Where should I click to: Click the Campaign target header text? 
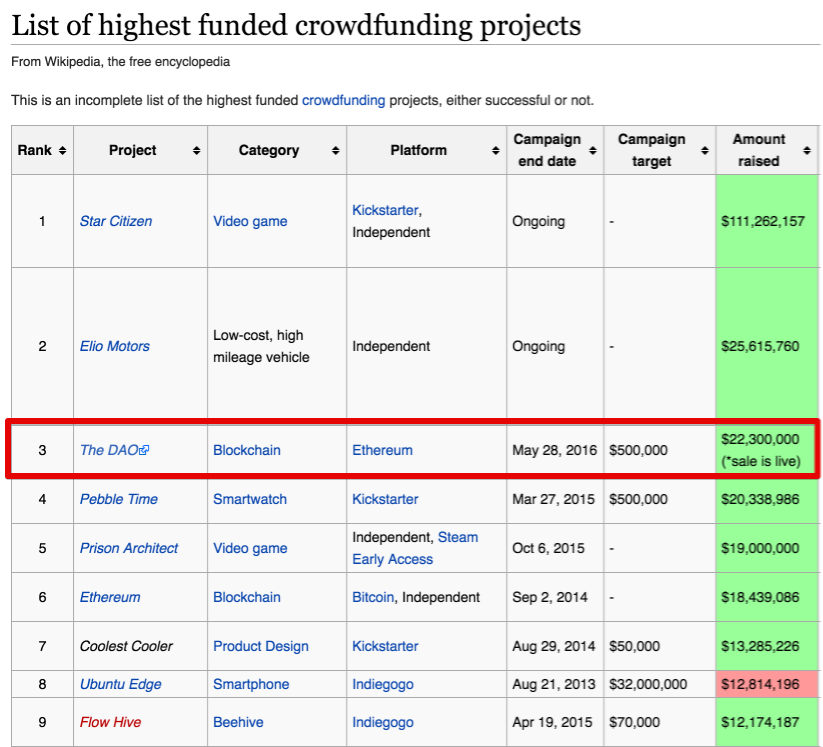click(x=651, y=150)
